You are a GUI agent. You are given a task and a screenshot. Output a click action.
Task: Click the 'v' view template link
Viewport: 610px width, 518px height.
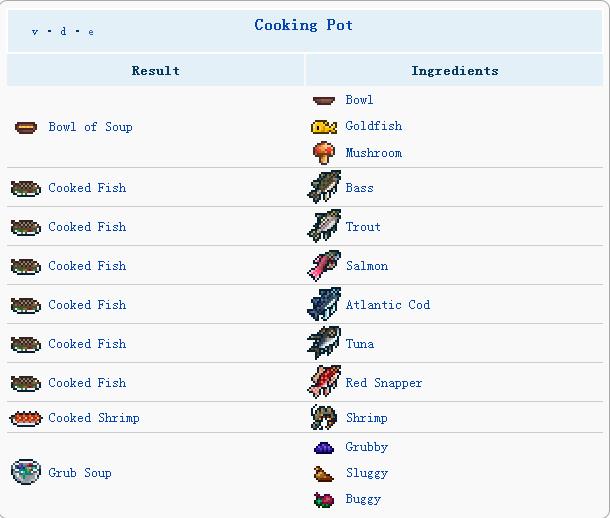(x=35, y=32)
